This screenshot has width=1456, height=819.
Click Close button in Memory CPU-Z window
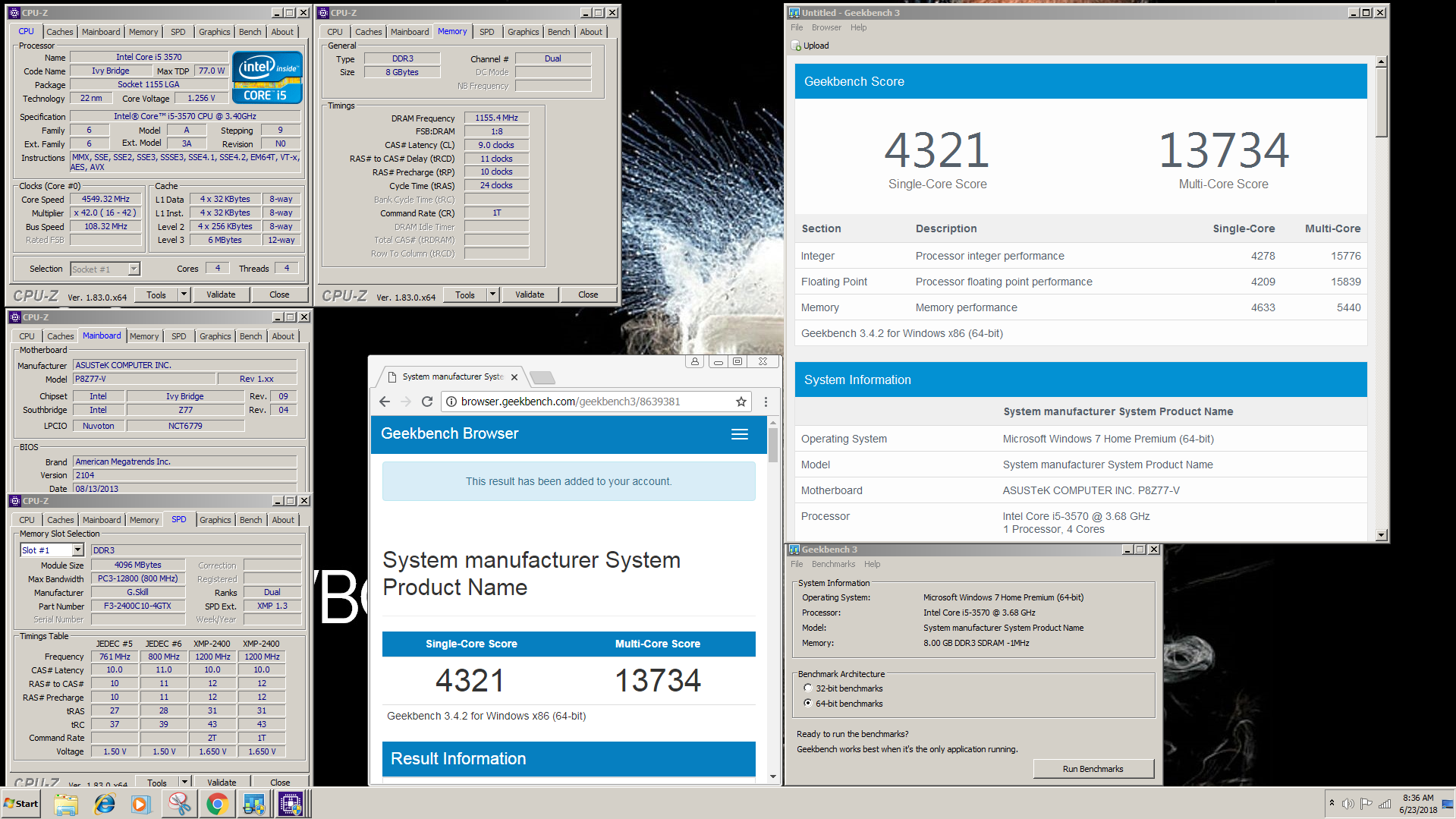(x=588, y=295)
